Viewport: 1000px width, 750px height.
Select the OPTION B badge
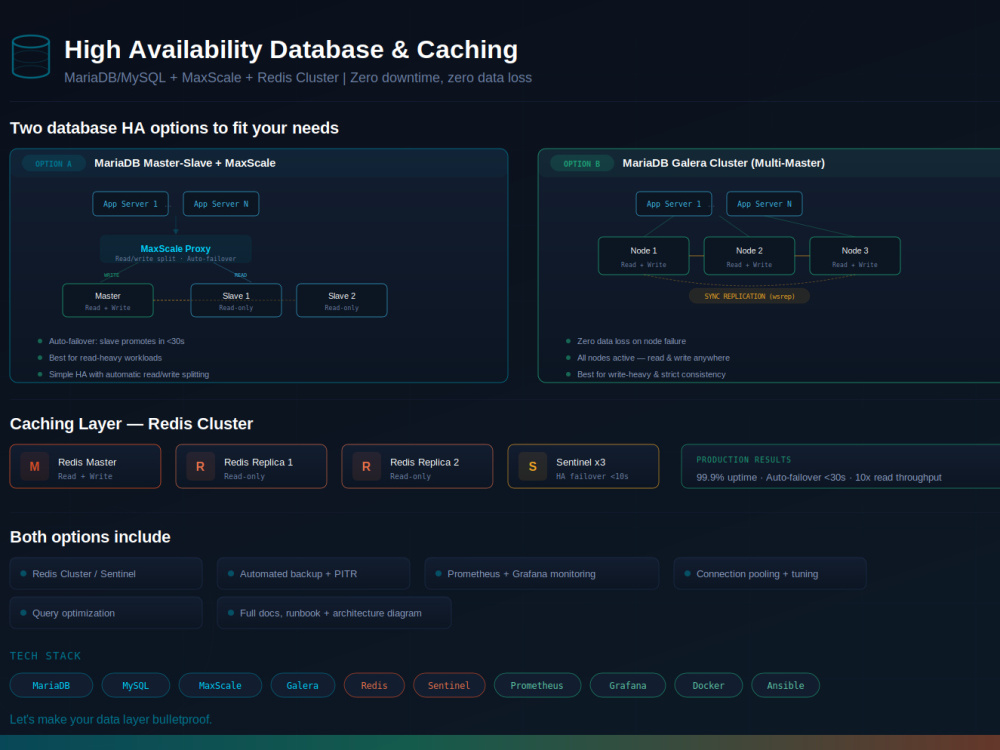582,163
